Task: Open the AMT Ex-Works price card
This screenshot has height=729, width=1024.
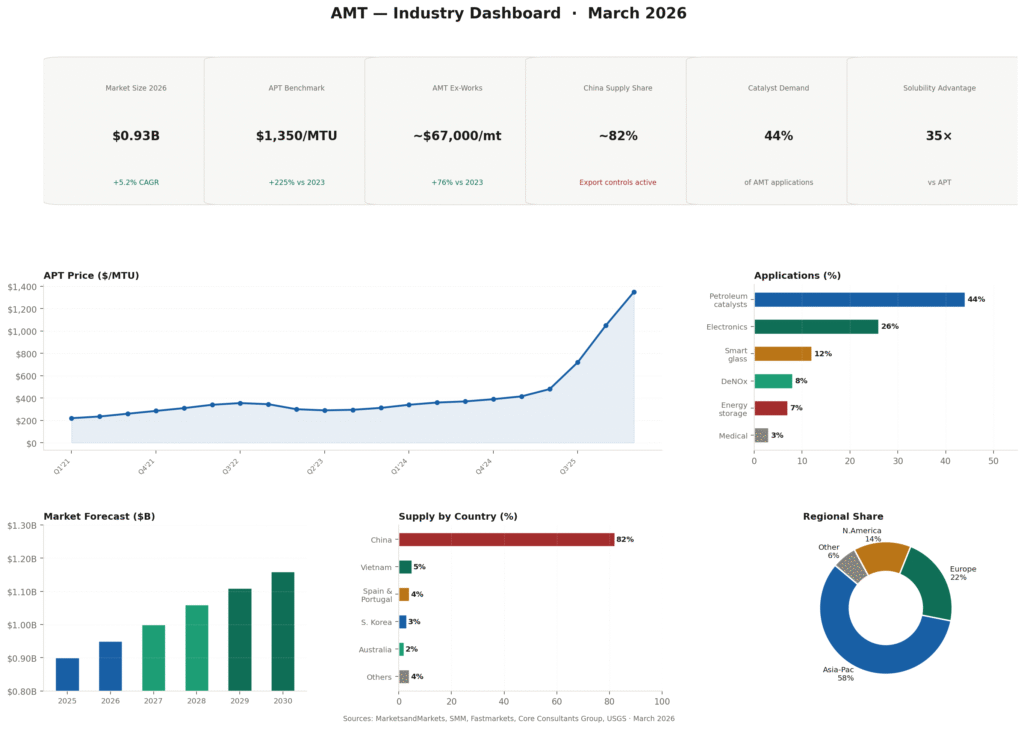Action: pos(457,131)
